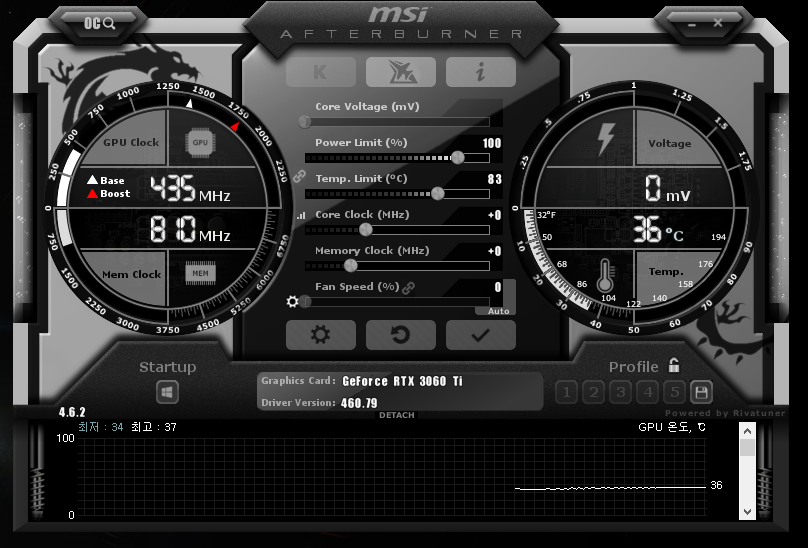Open the OC Scanner
Image resolution: width=808 pixels, height=548 pixels.
pos(99,23)
